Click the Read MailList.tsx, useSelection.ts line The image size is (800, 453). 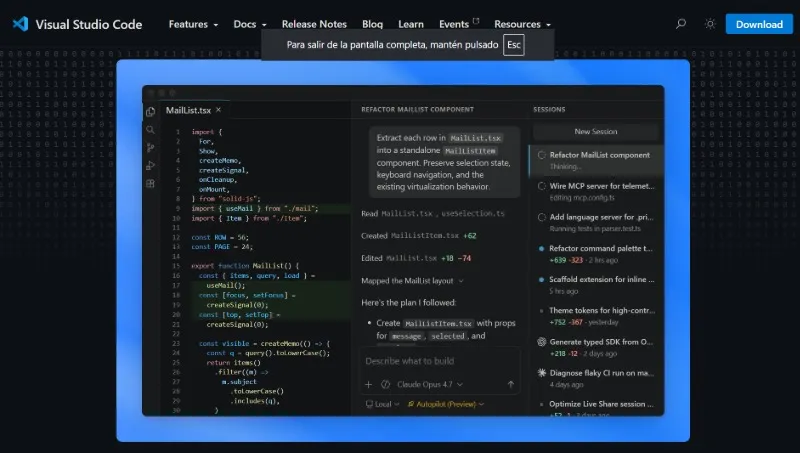[x=433, y=214]
